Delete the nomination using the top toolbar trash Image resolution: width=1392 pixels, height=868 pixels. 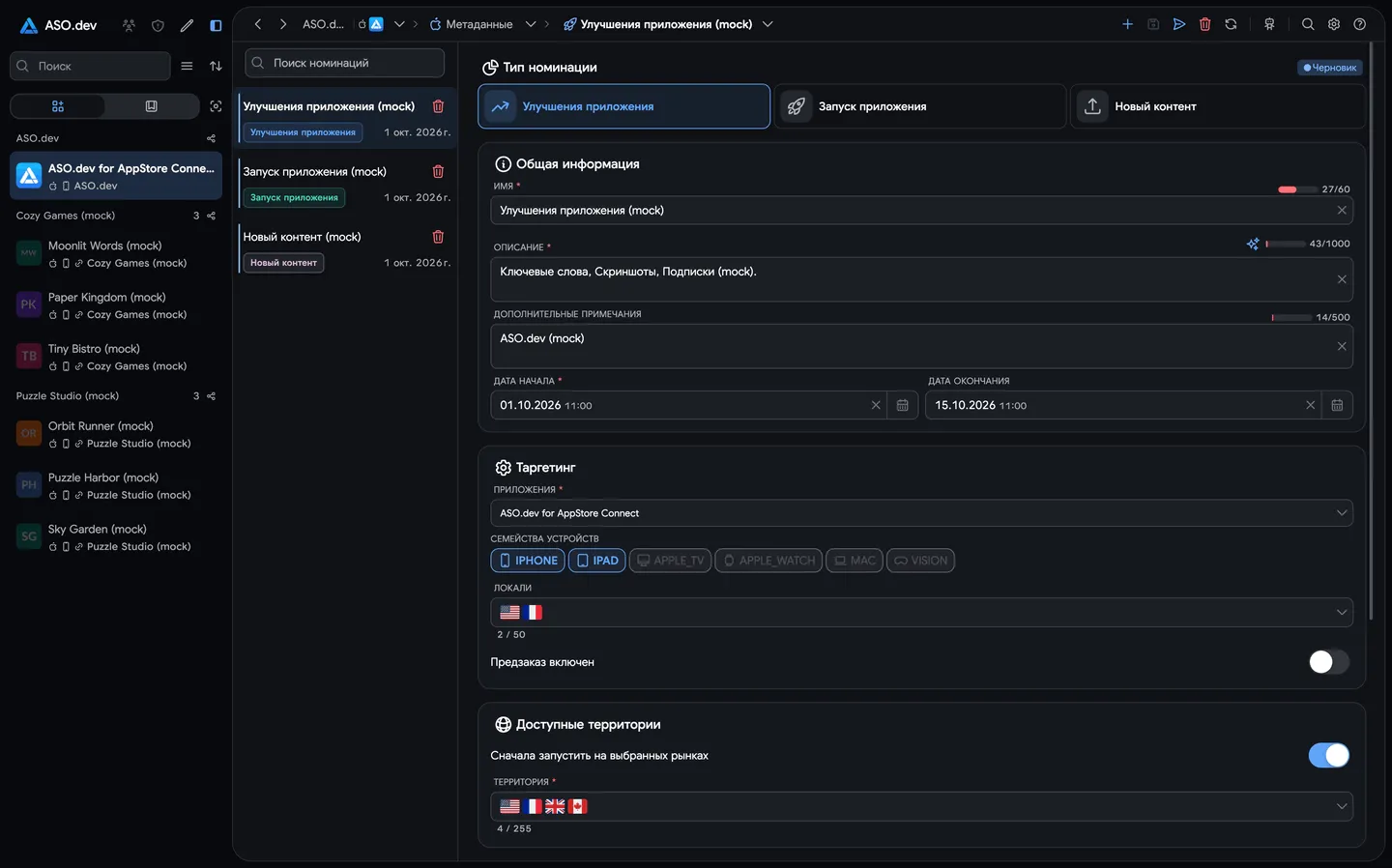point(1205,24)
